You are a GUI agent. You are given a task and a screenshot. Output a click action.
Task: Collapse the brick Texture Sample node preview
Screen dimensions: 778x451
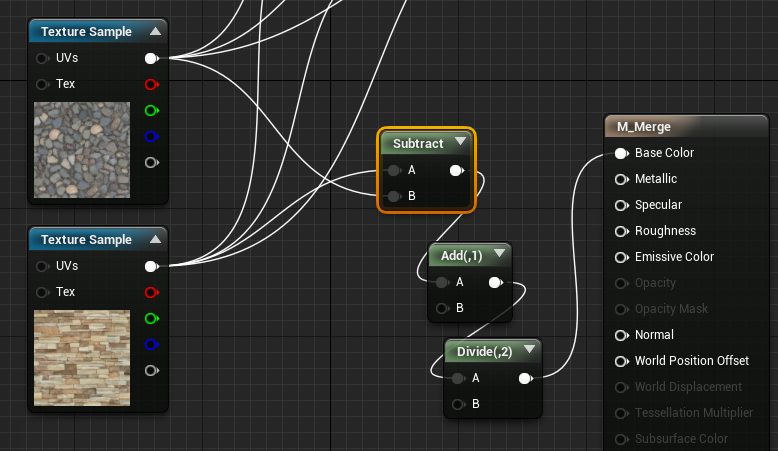point(155,239)
